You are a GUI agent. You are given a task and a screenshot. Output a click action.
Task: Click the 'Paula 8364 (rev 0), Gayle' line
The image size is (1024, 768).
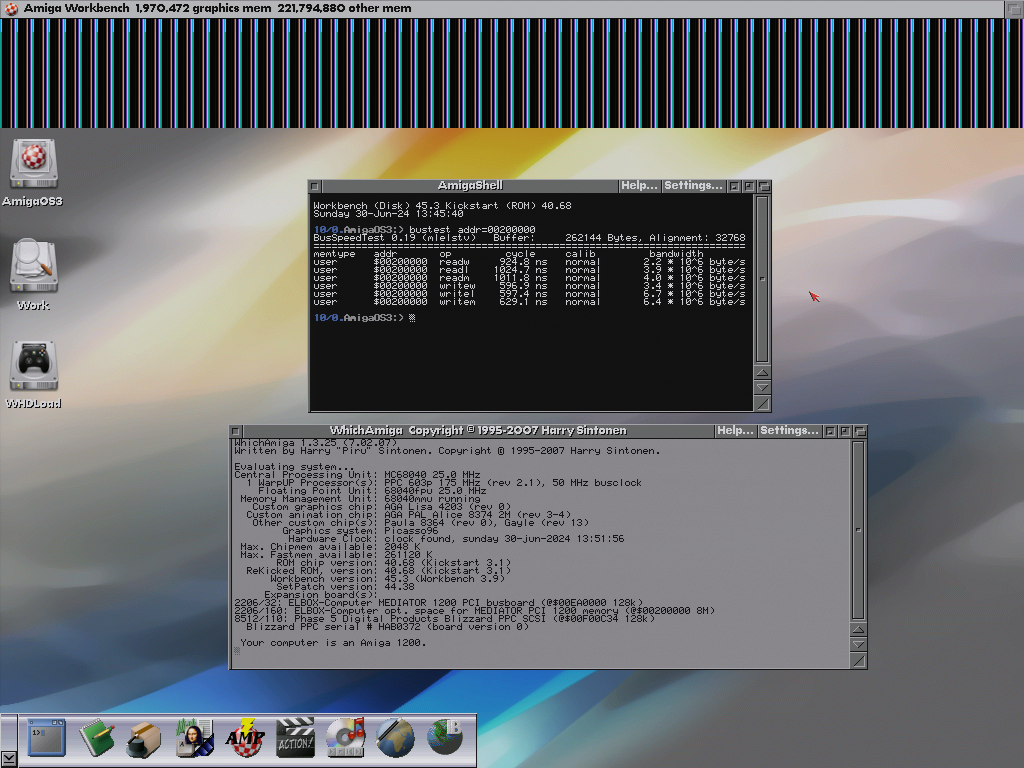click(x=421, y=523)
